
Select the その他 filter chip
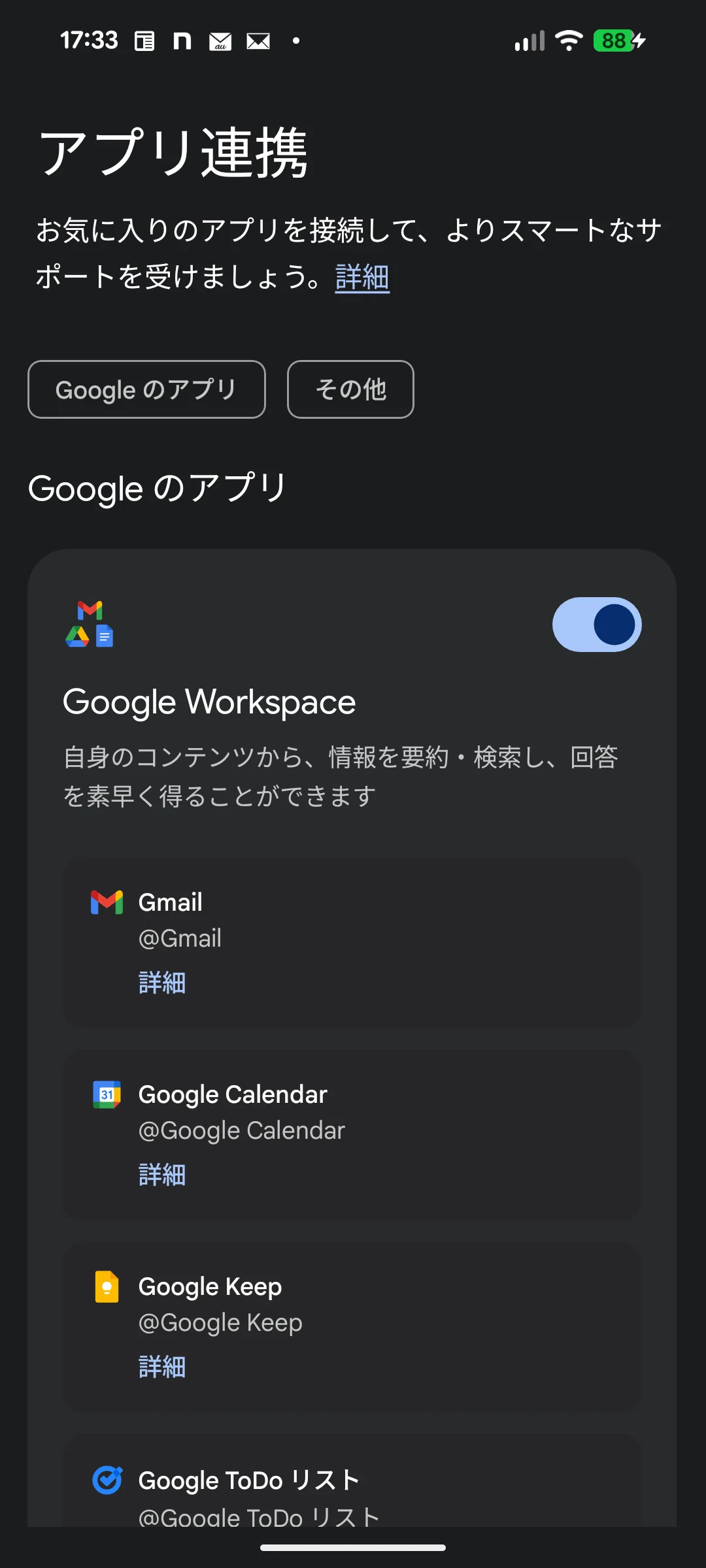pyautogui.click(x=350, y=389)
